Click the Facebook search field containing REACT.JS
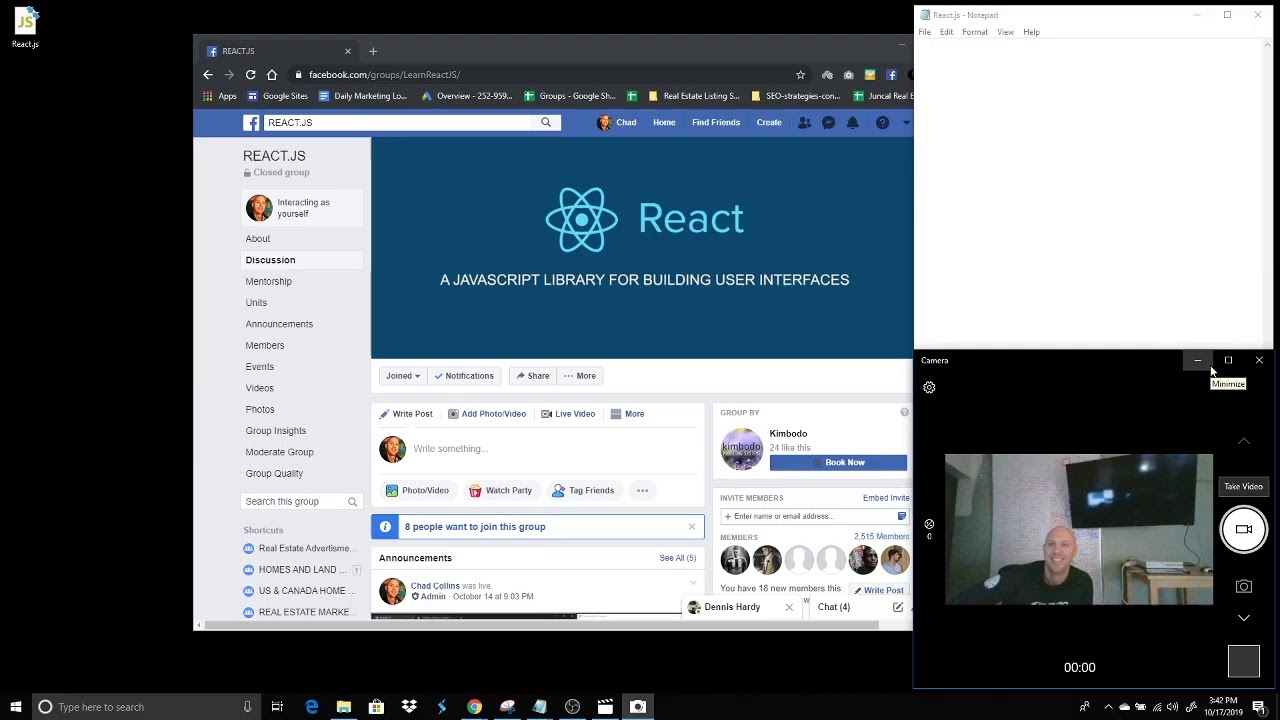This screenshot has width=1280, height=720. tap(400, 122)
